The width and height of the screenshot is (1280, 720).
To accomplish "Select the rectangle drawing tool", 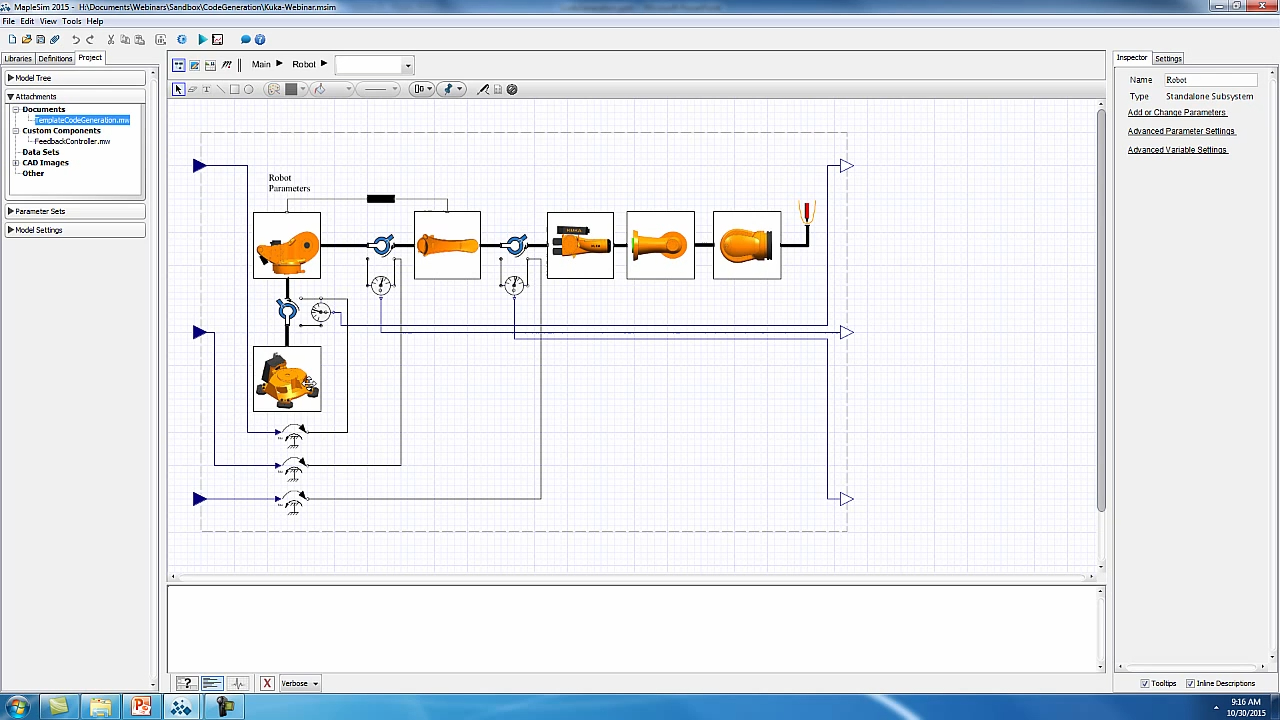I will click(x=235, y=89).
